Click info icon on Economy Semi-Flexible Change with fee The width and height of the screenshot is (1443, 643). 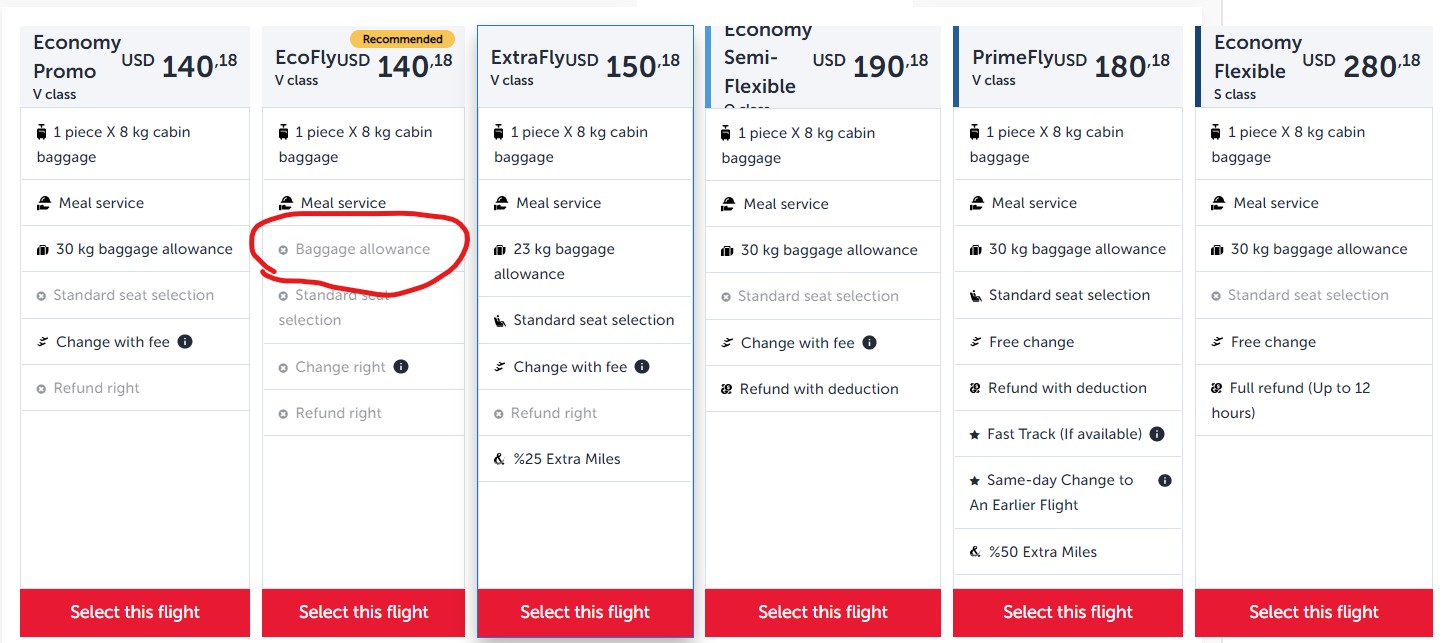coord(870,343)
